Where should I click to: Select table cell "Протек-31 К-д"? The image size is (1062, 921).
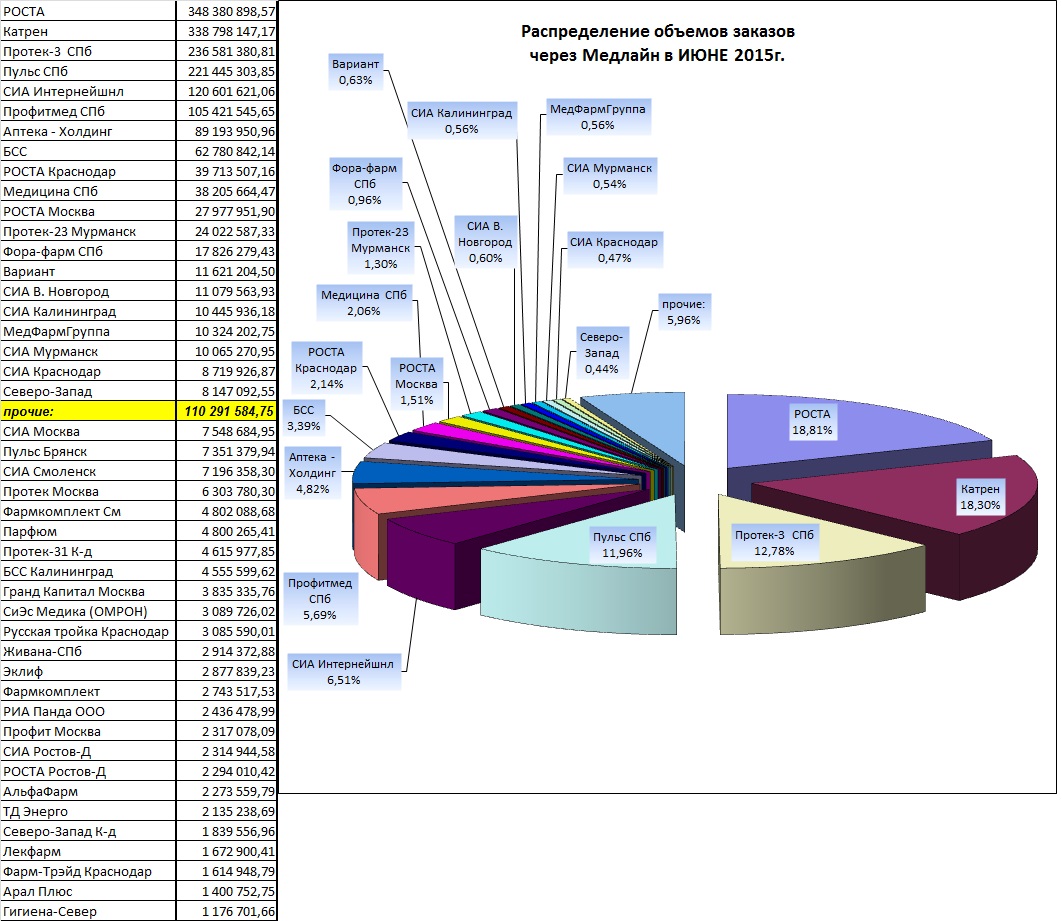88,551
